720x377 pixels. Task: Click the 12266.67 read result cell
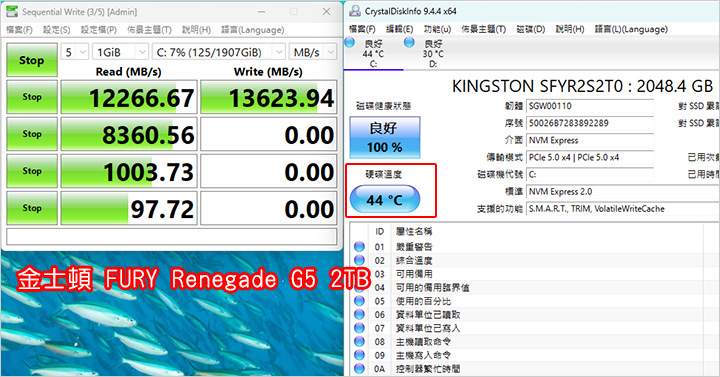coord(129,97)
